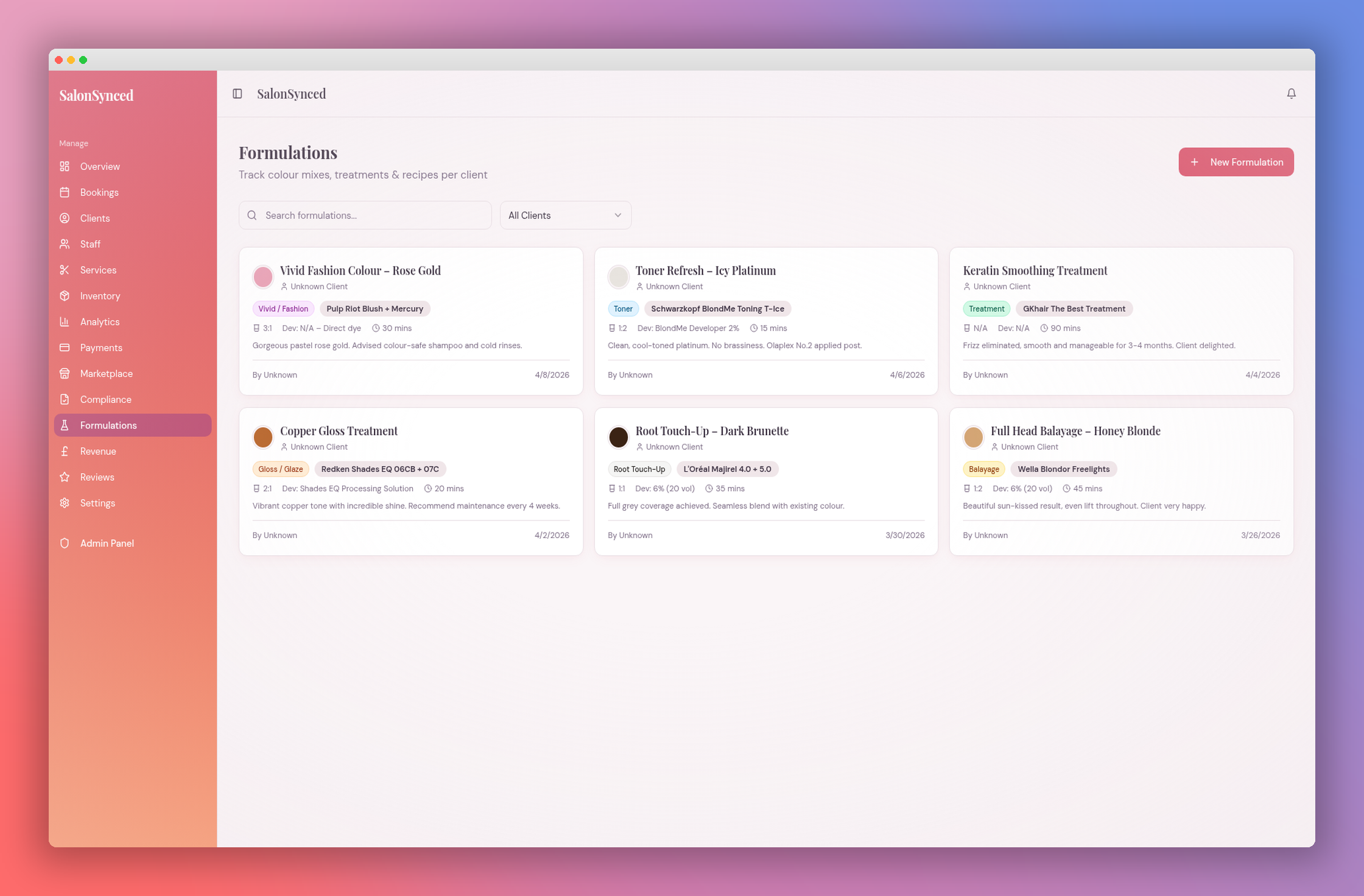Image resolution: width=1364 pixels, height=896 pixels.
Task: Click the Bookings calendar icon
Action: tap(65, 192)
